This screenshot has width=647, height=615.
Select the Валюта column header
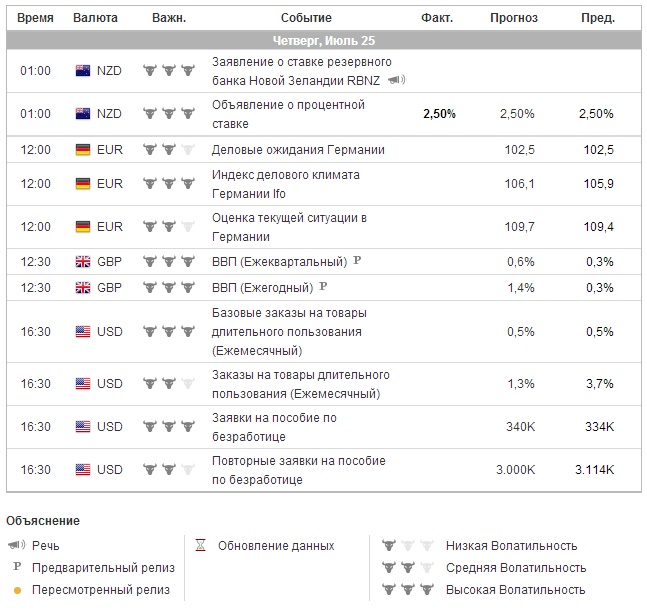click(96, 18)
